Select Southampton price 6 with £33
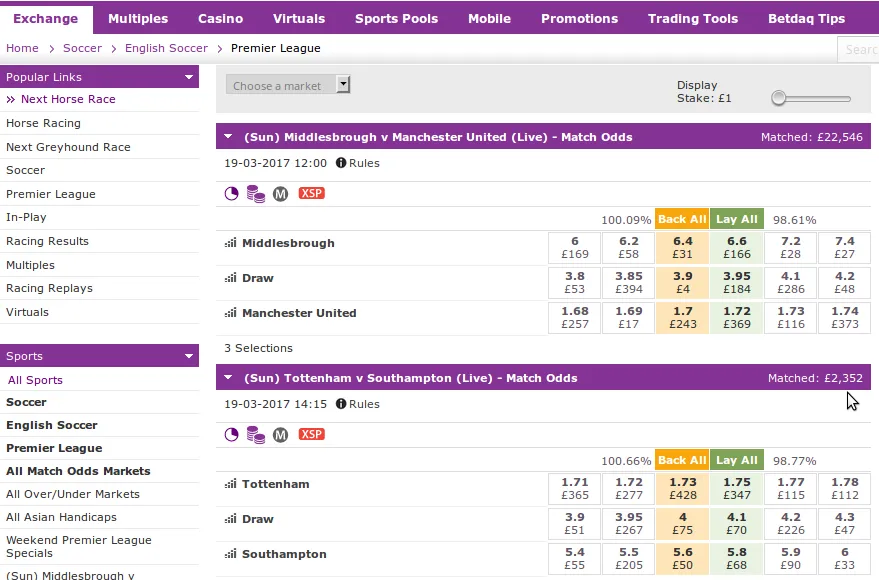This screenshot has width=879, height=580. pyautogui.click(x=844, y=559)
